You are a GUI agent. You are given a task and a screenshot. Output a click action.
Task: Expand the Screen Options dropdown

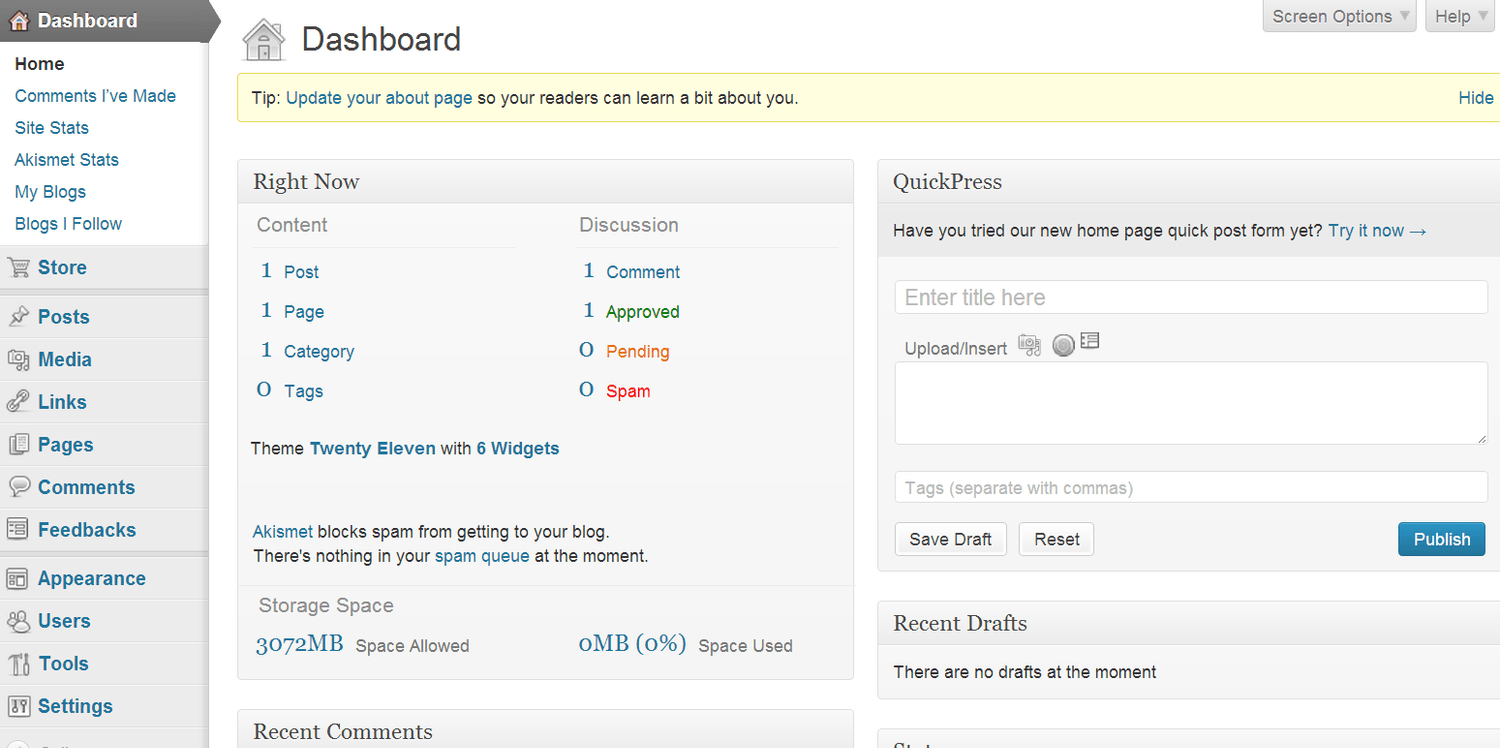(1339, 16)
